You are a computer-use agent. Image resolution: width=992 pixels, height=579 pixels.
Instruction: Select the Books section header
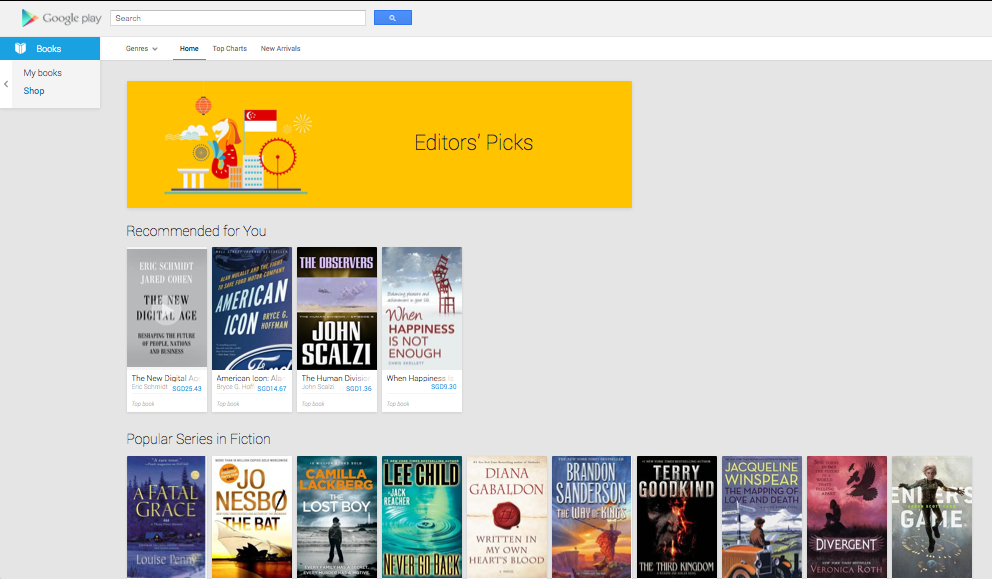[50, 49]
